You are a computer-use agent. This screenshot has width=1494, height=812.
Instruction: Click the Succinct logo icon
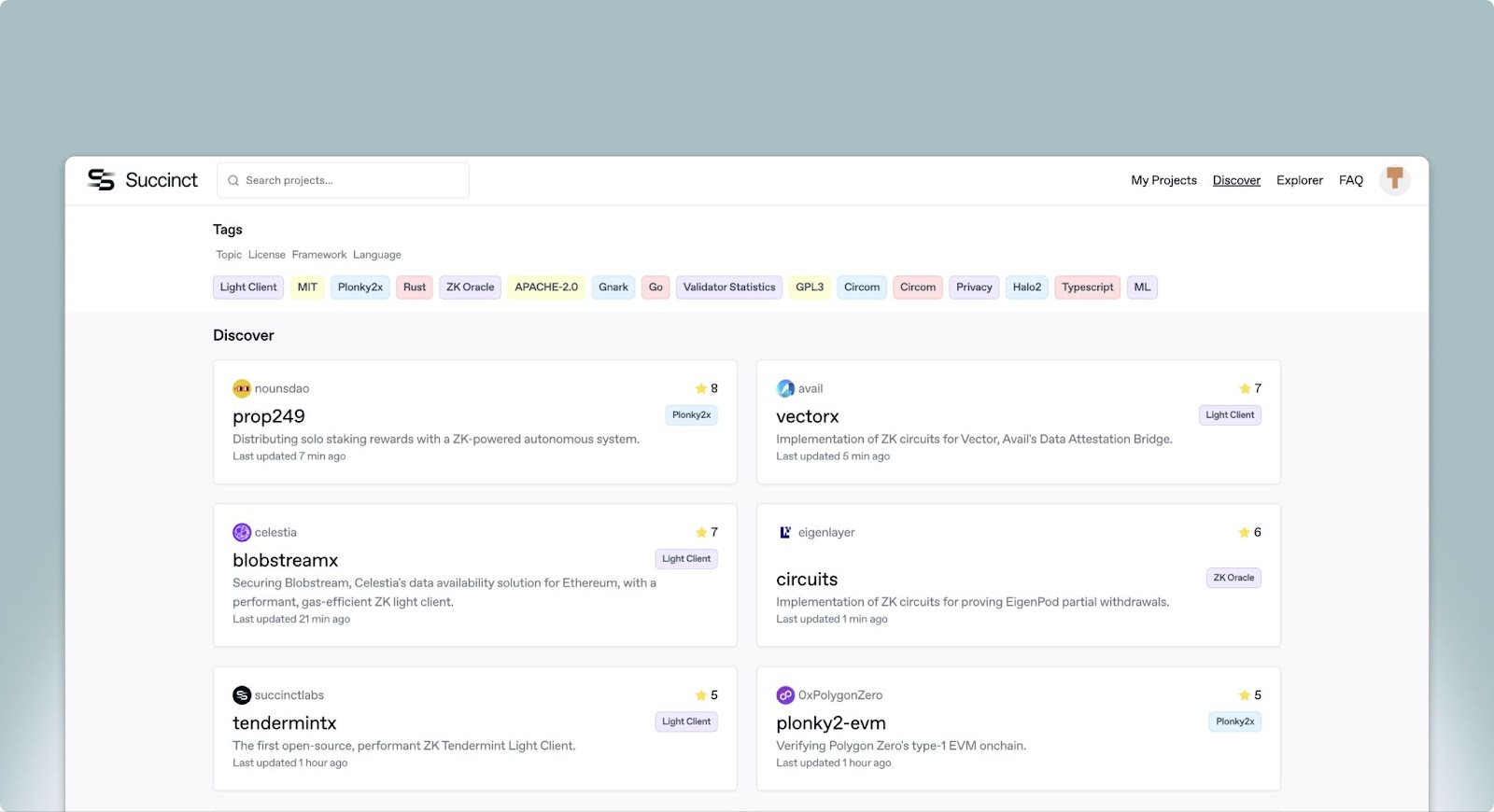click(x=101, y=180)
